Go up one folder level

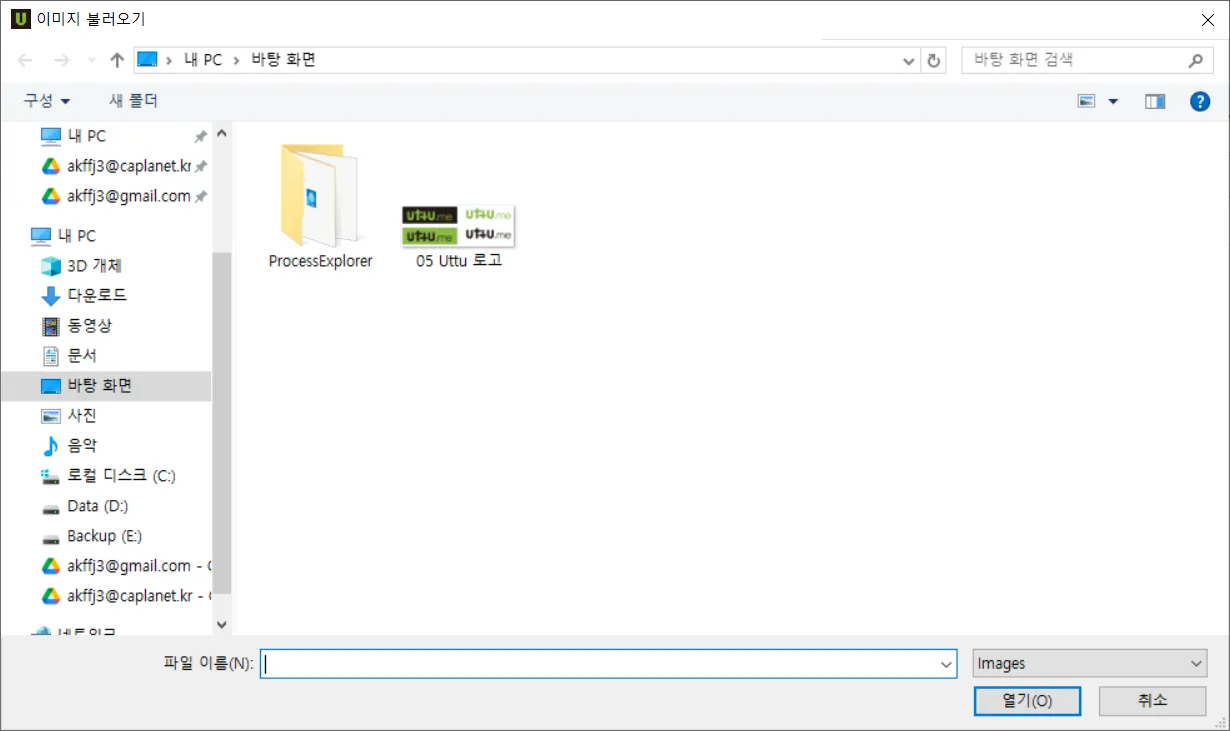pos(117,60)
